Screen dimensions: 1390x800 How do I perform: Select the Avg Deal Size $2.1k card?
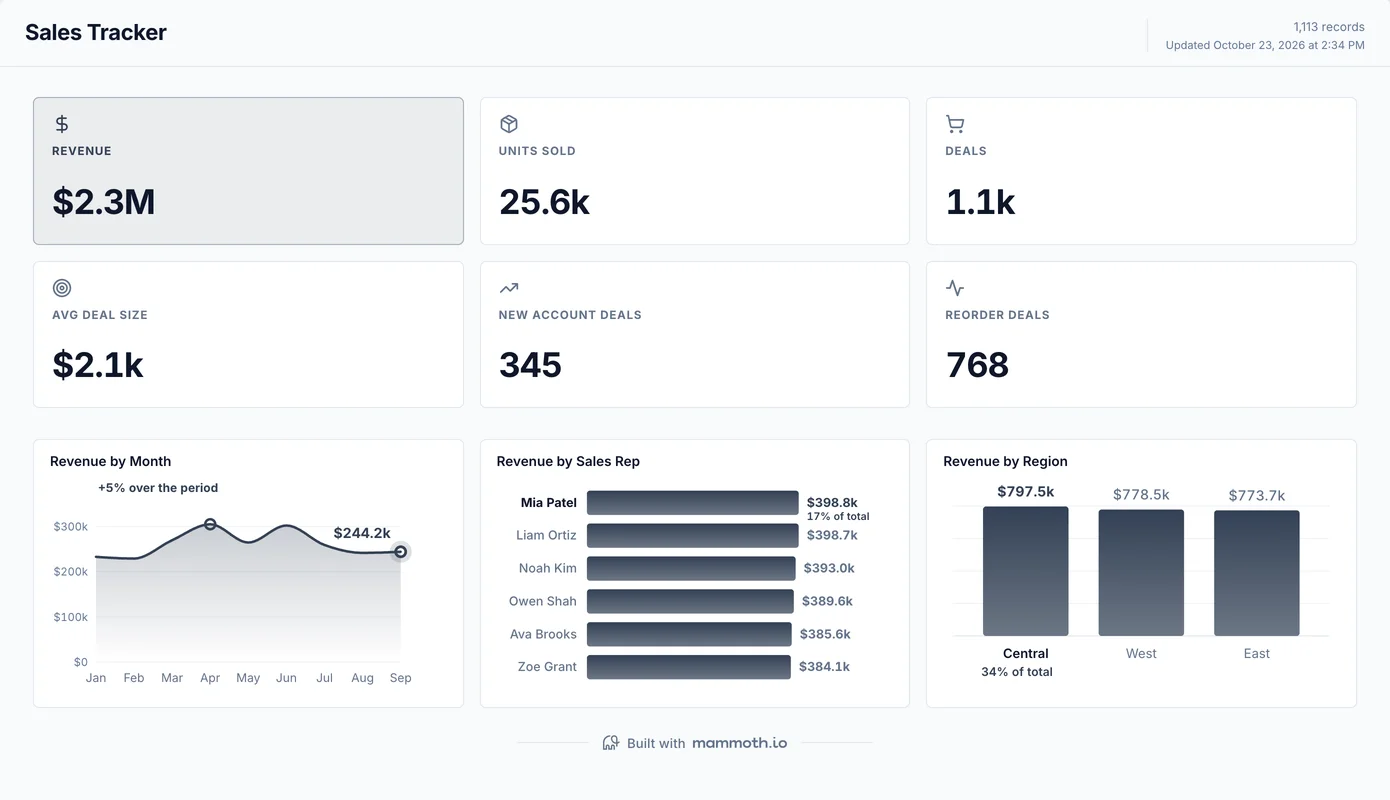point(248,334)
